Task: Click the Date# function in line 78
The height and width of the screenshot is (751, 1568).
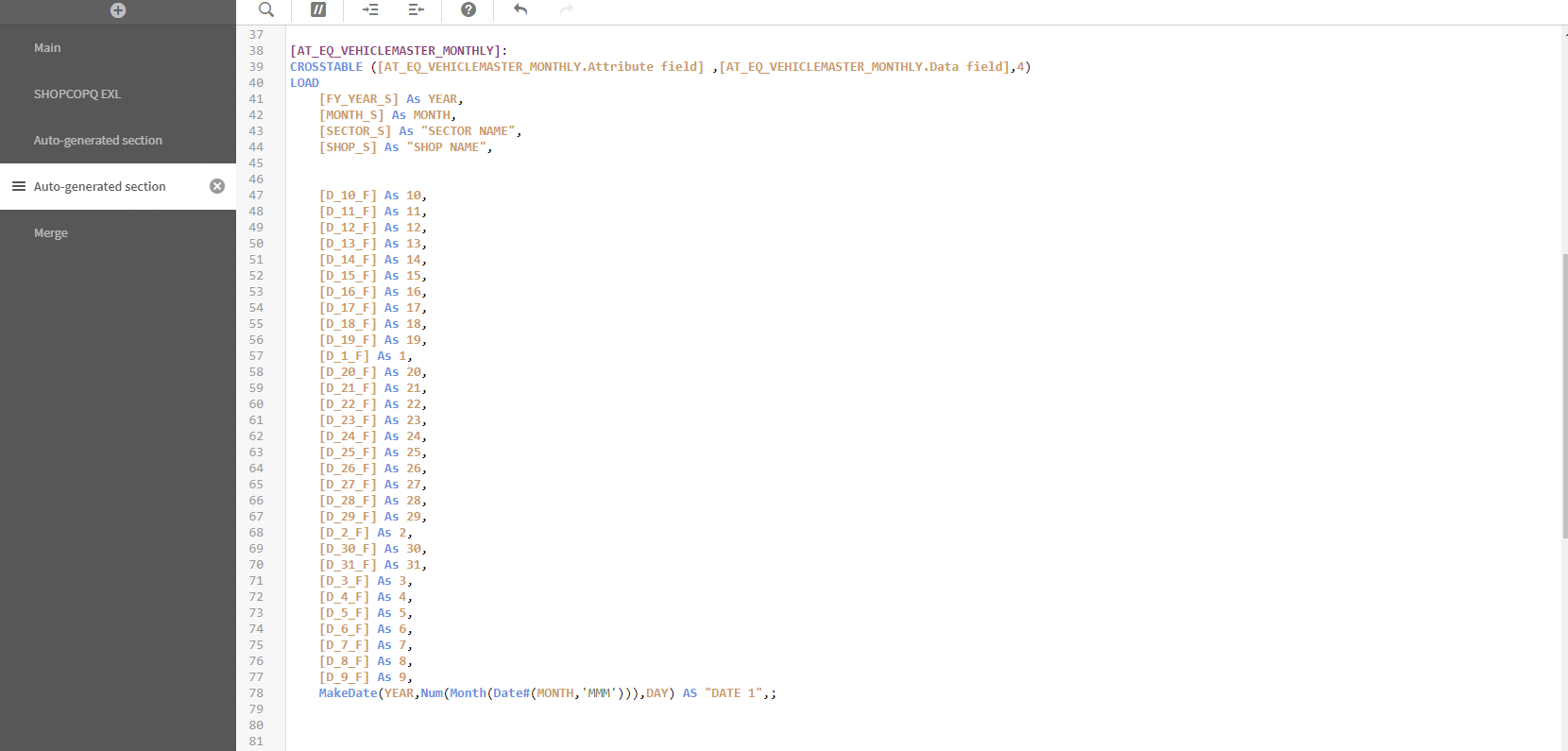Action: [511, 693]
